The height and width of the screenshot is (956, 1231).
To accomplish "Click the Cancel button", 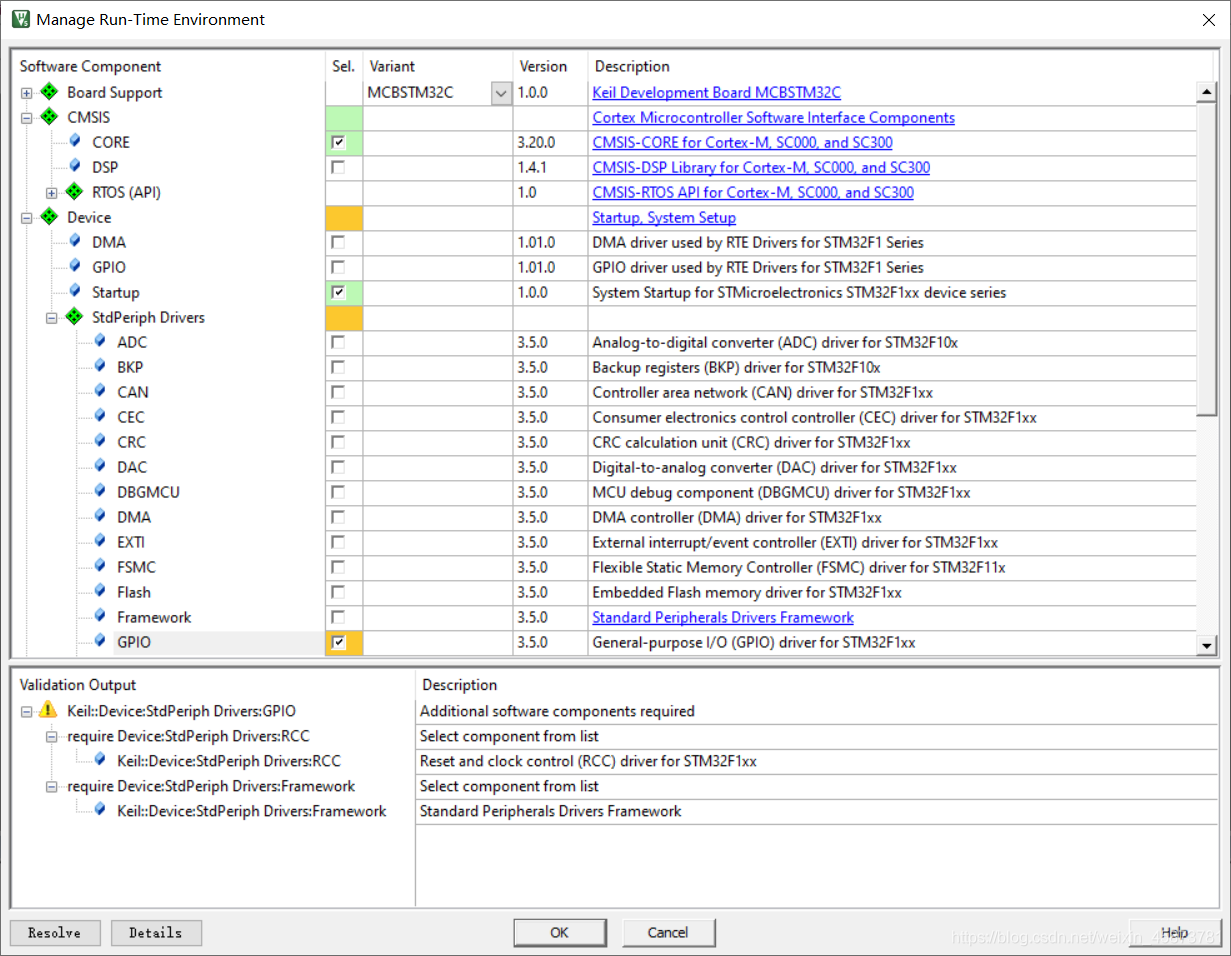I will click(x=668, y=932).
